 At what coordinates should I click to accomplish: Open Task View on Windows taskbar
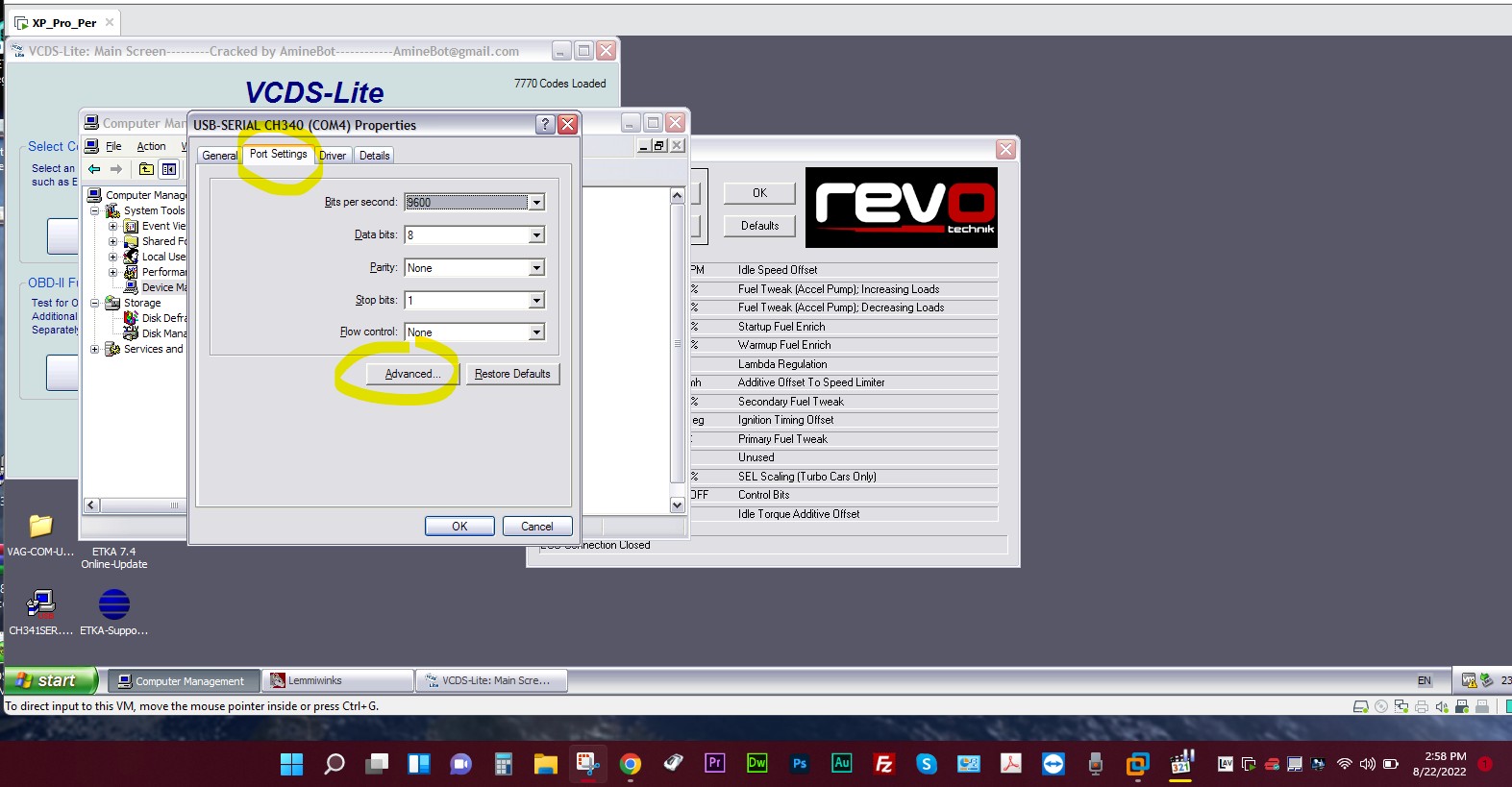click(x=377, y=764)
